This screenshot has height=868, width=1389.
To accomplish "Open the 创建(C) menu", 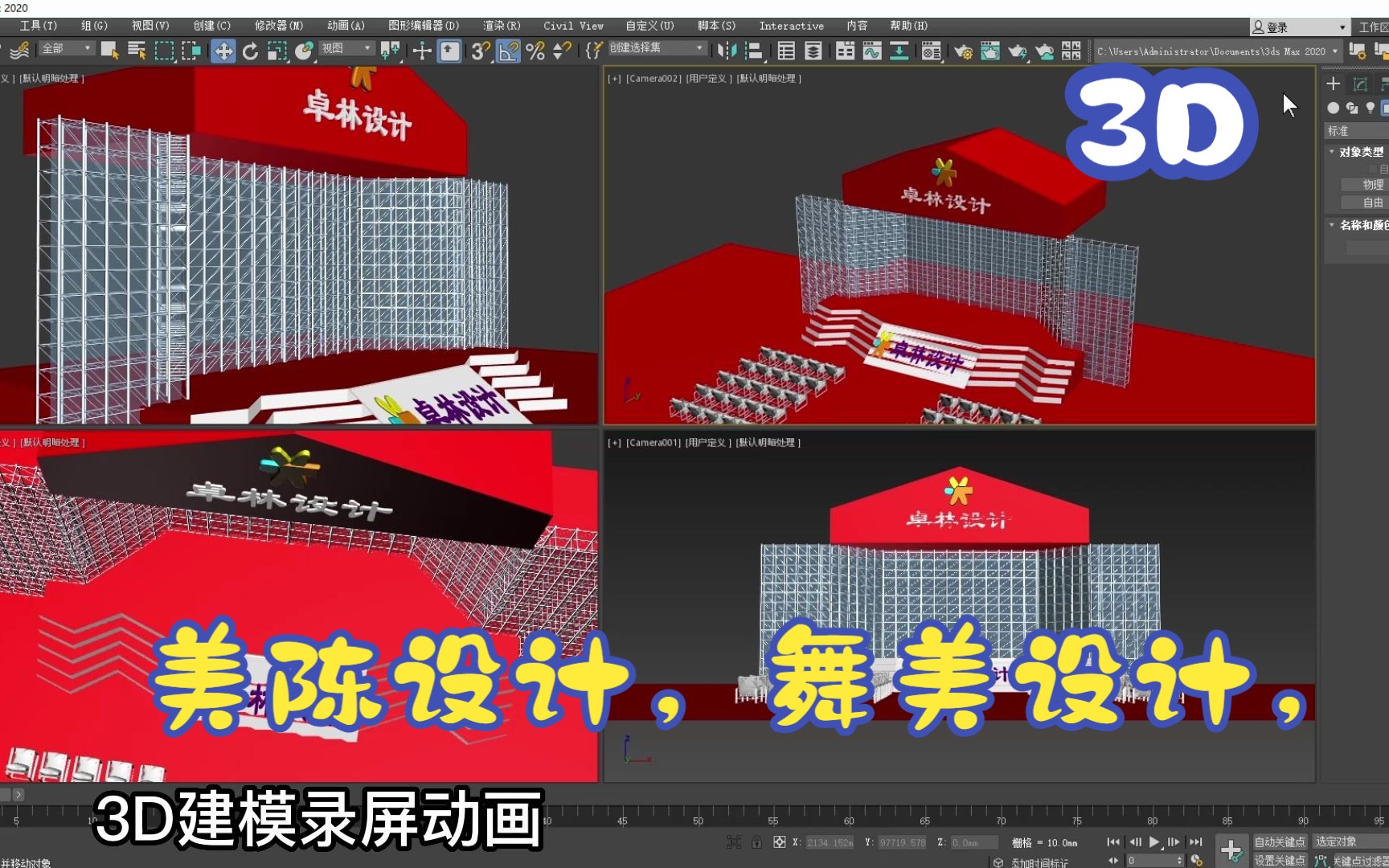I will (211, 26).
